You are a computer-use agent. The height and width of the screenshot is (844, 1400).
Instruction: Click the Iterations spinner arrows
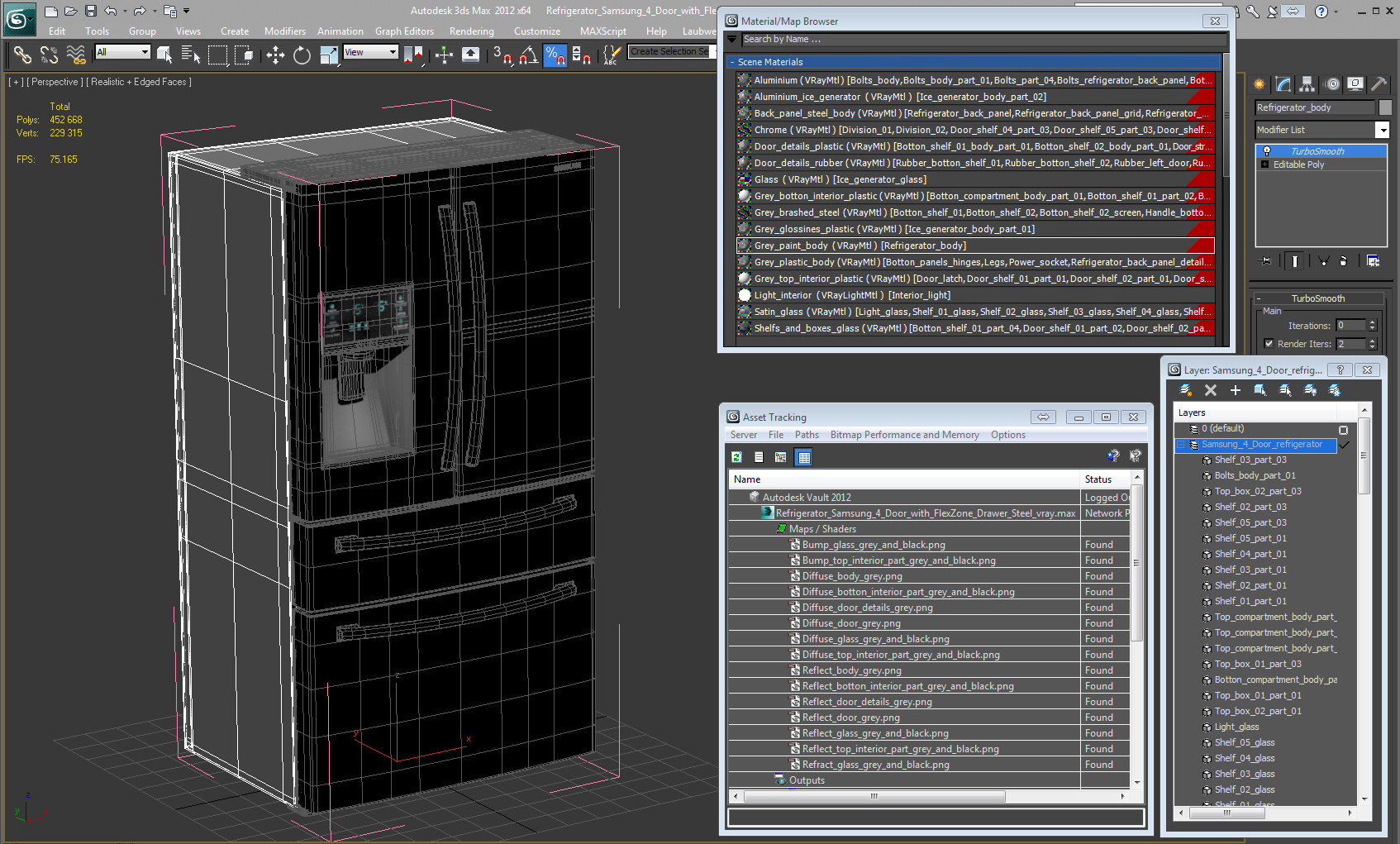pyautogui.click(x=1372, y=325)
